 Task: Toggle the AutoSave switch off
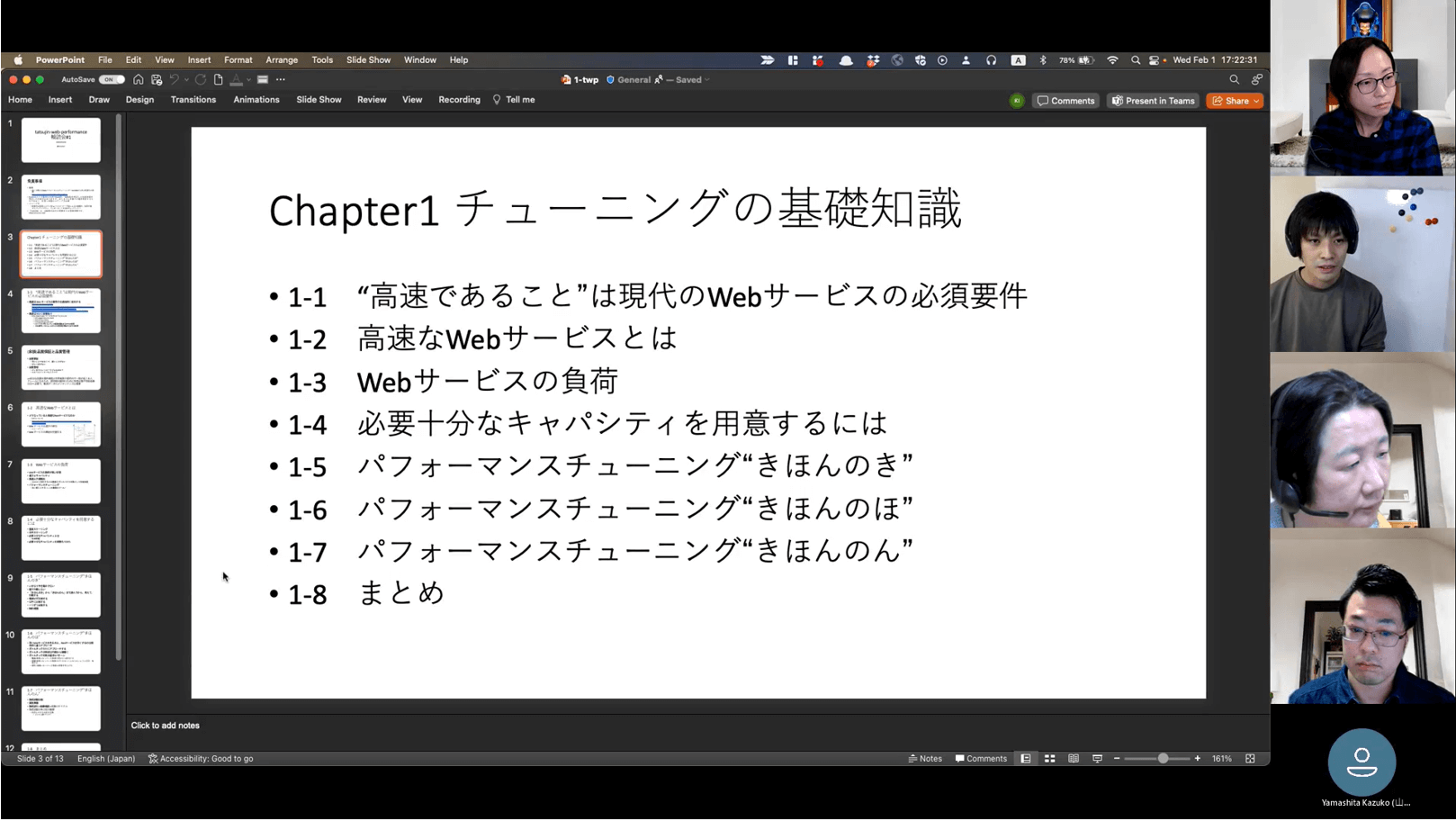[x=112, y=79]
